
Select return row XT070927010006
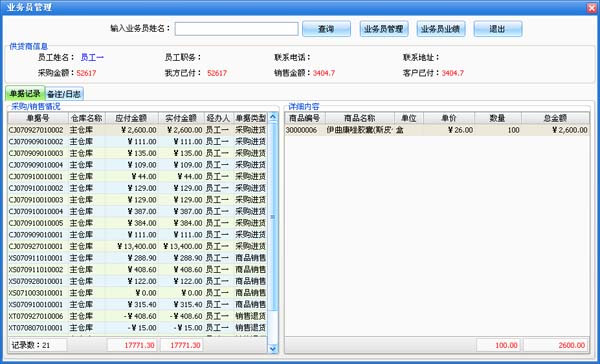tap(137, 316)
